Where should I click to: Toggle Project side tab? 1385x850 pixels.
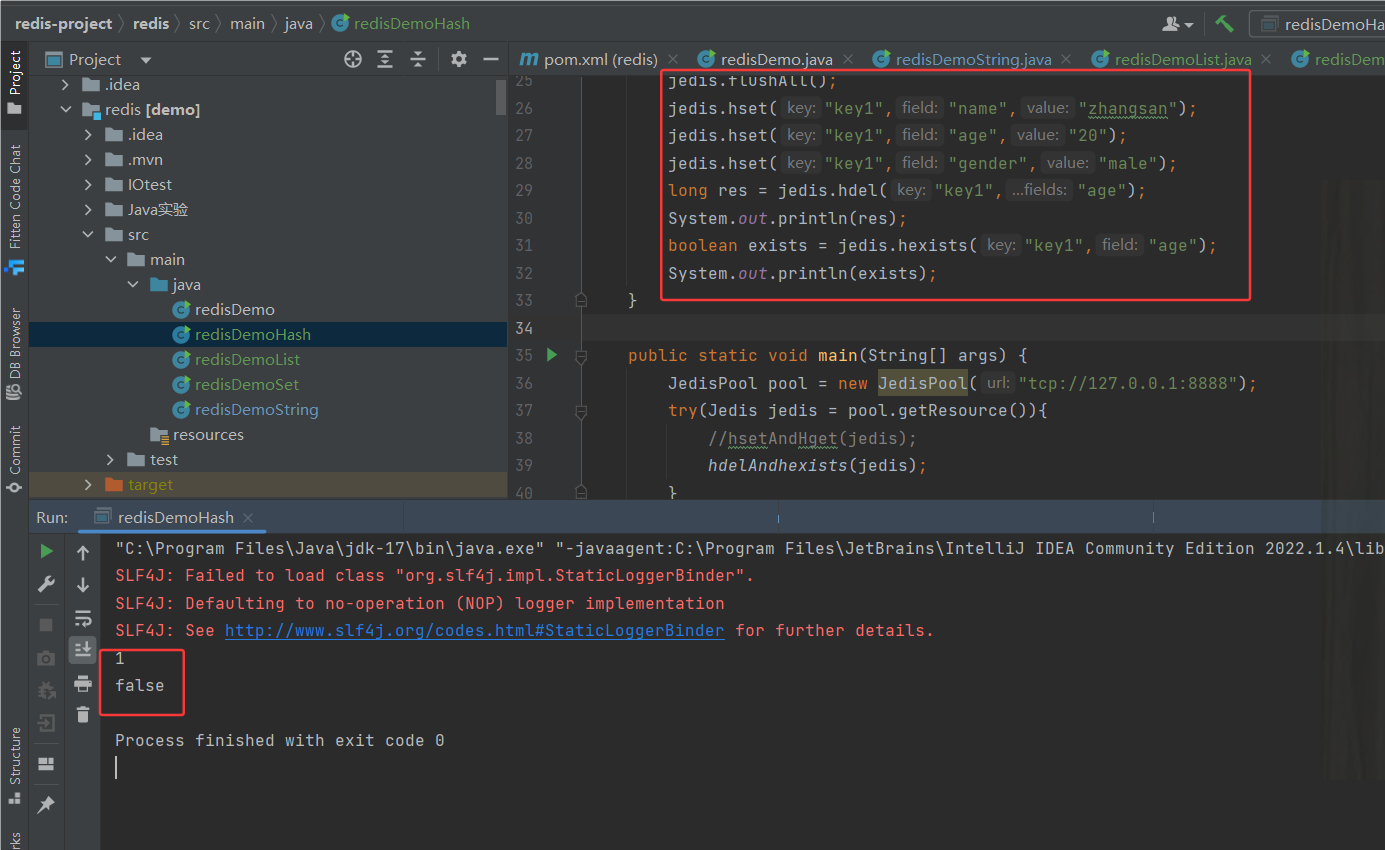pos(15,82)
